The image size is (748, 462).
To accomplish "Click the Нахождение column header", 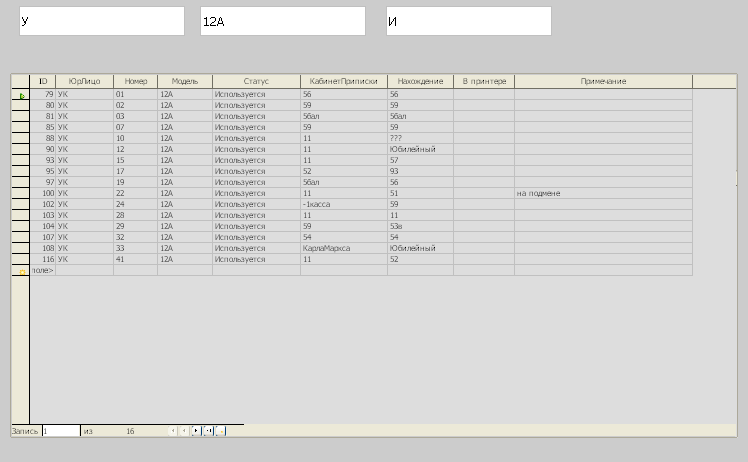I will pyautogui.click(x=420, y=81).
